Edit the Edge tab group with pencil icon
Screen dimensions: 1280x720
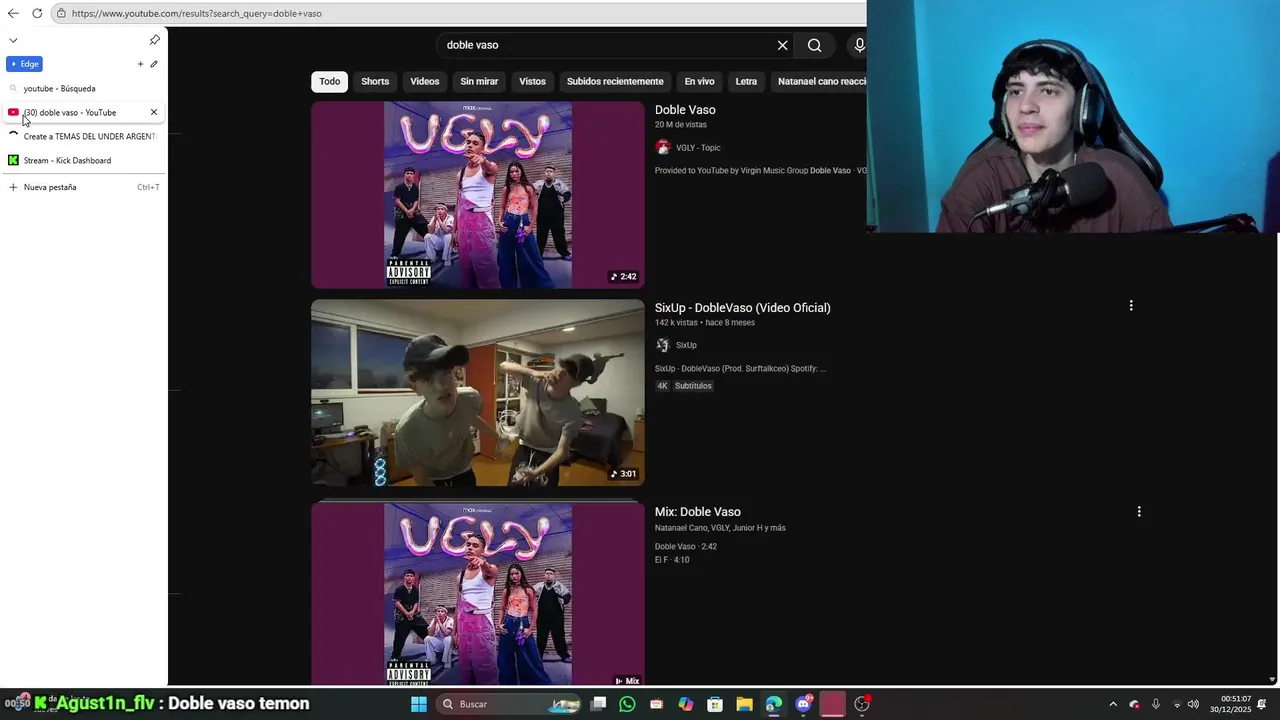tap(154, 64)
